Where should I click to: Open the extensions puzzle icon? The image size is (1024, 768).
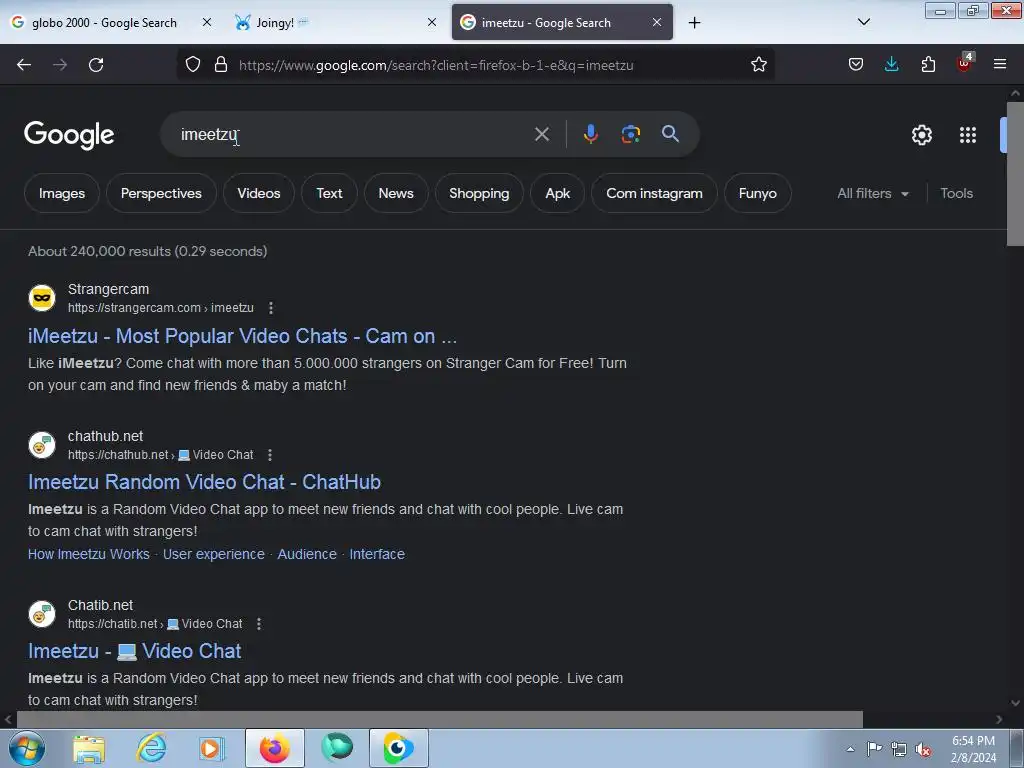pos(928,65)
